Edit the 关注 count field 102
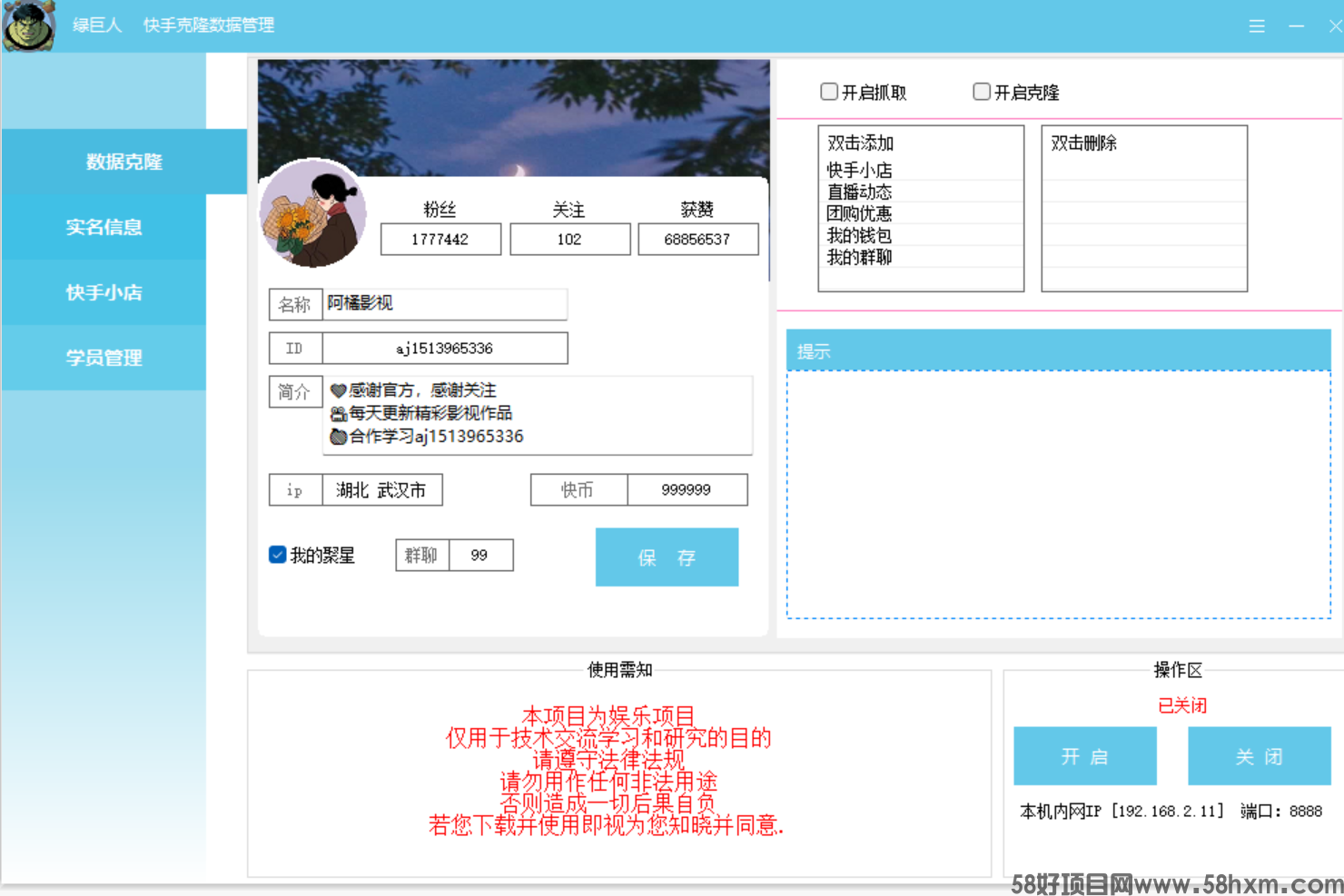Image resolution: width=1344 pixels, height=896 pixels. [x=569, y=240]
